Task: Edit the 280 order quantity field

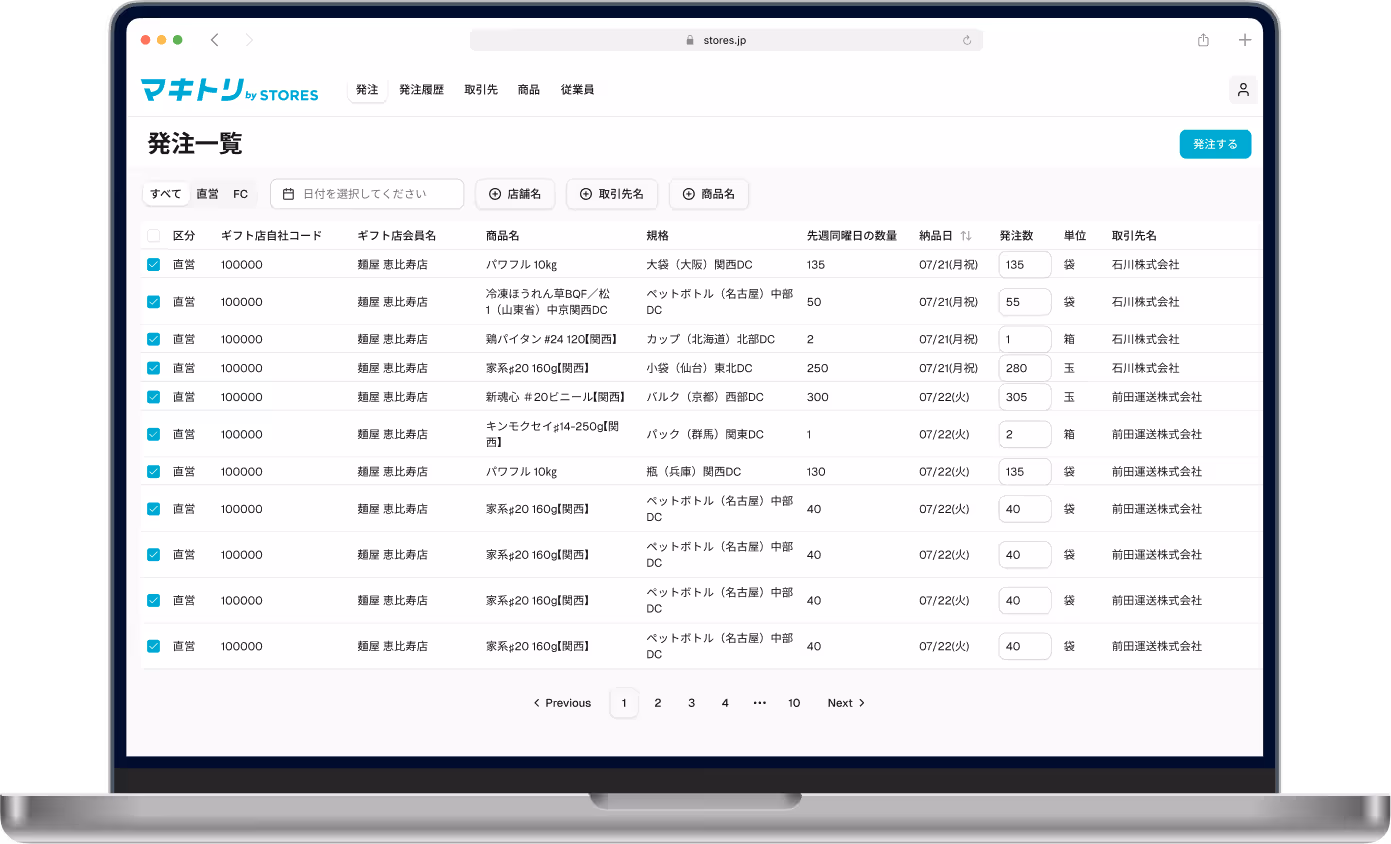Action: pyautogui.click(x=1025, y=368)
